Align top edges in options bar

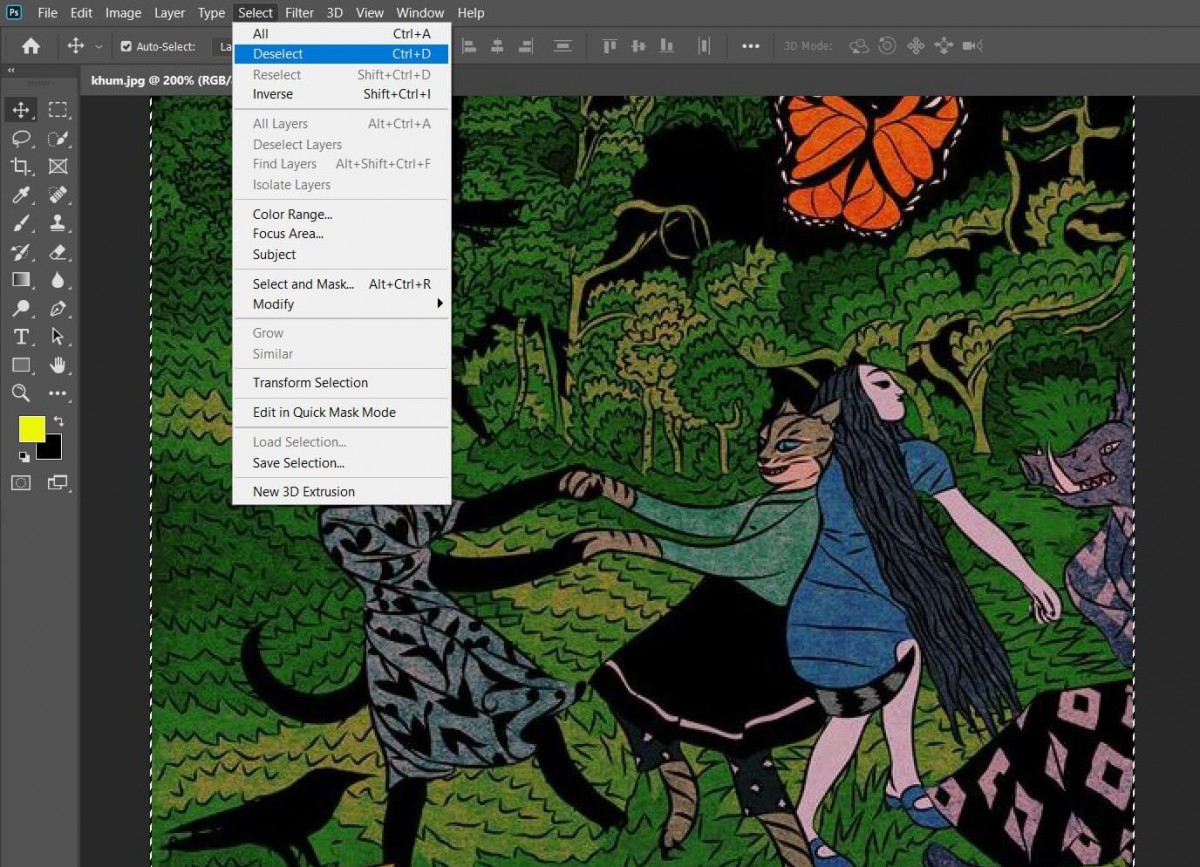[x=609, y=46]
